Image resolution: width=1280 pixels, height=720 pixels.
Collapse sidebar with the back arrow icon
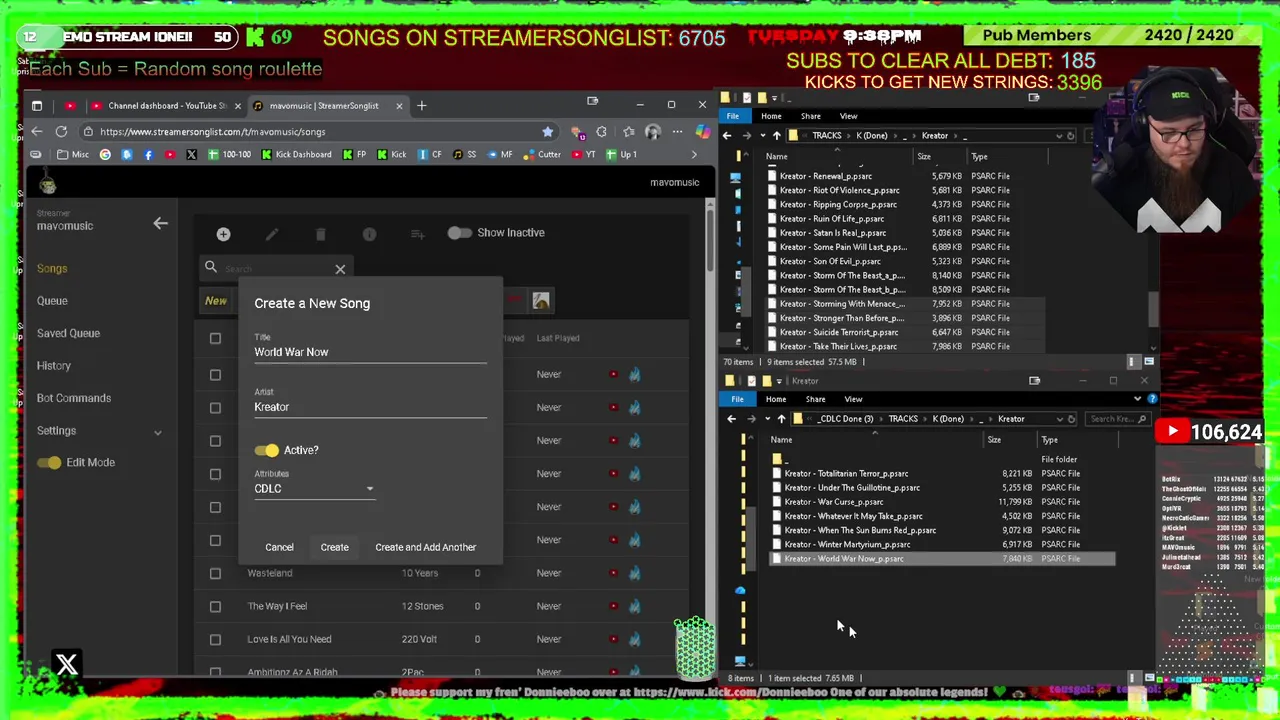[x=160, y=223]
